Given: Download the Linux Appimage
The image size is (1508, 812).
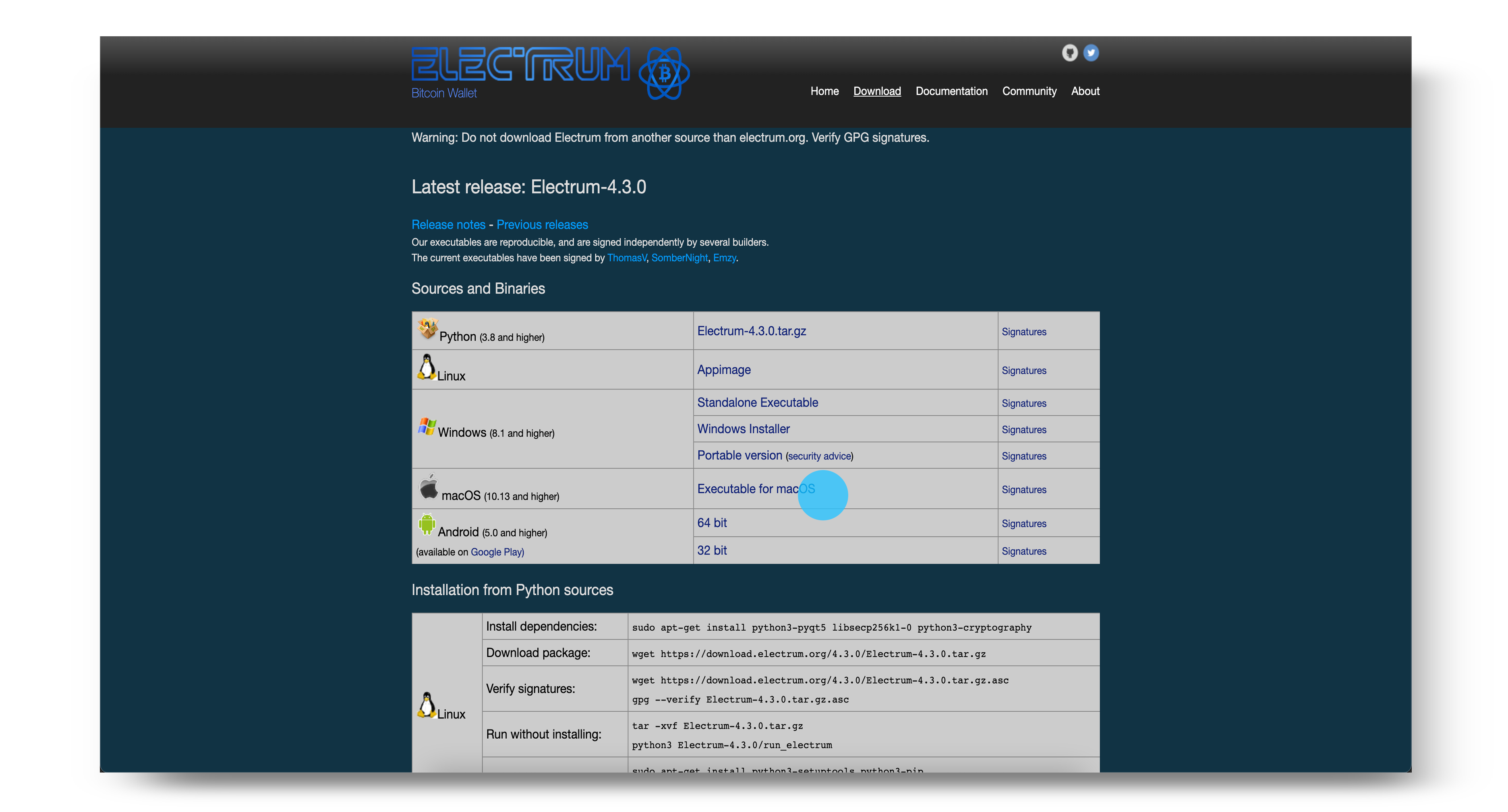Looking at the screenshot, I should coord(723,369).
